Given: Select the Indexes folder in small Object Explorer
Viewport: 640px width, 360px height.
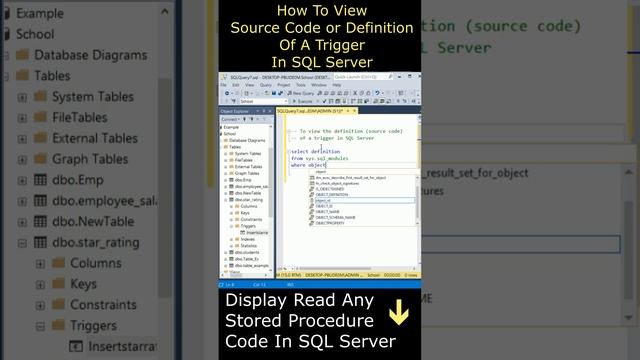Looking at the screenshot, I should [x=248, y=239].
